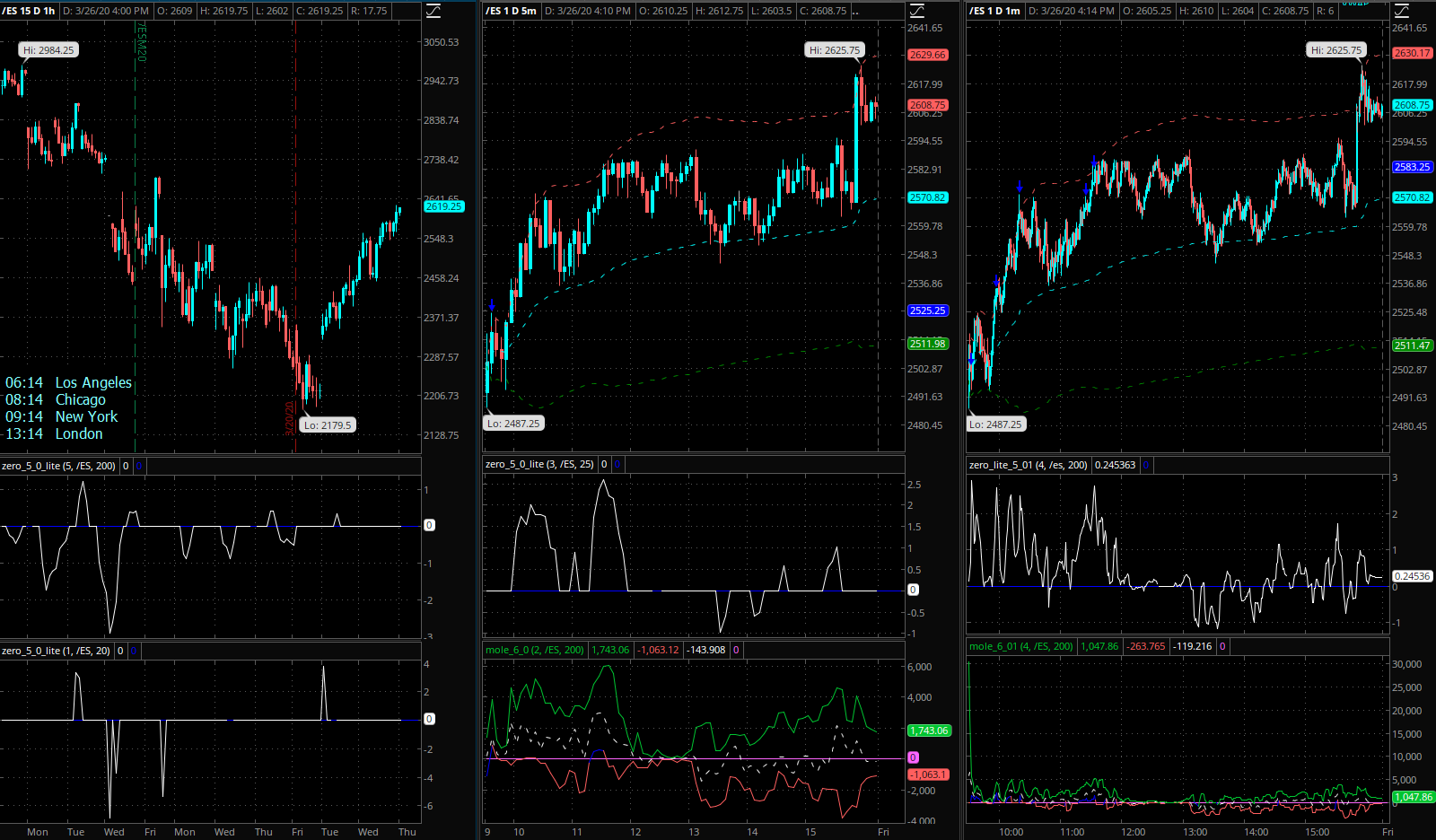Screen dimensions: 1436x840
Task: Select the /ES 1 D 5m chart title
Action: tap(511, 11)
